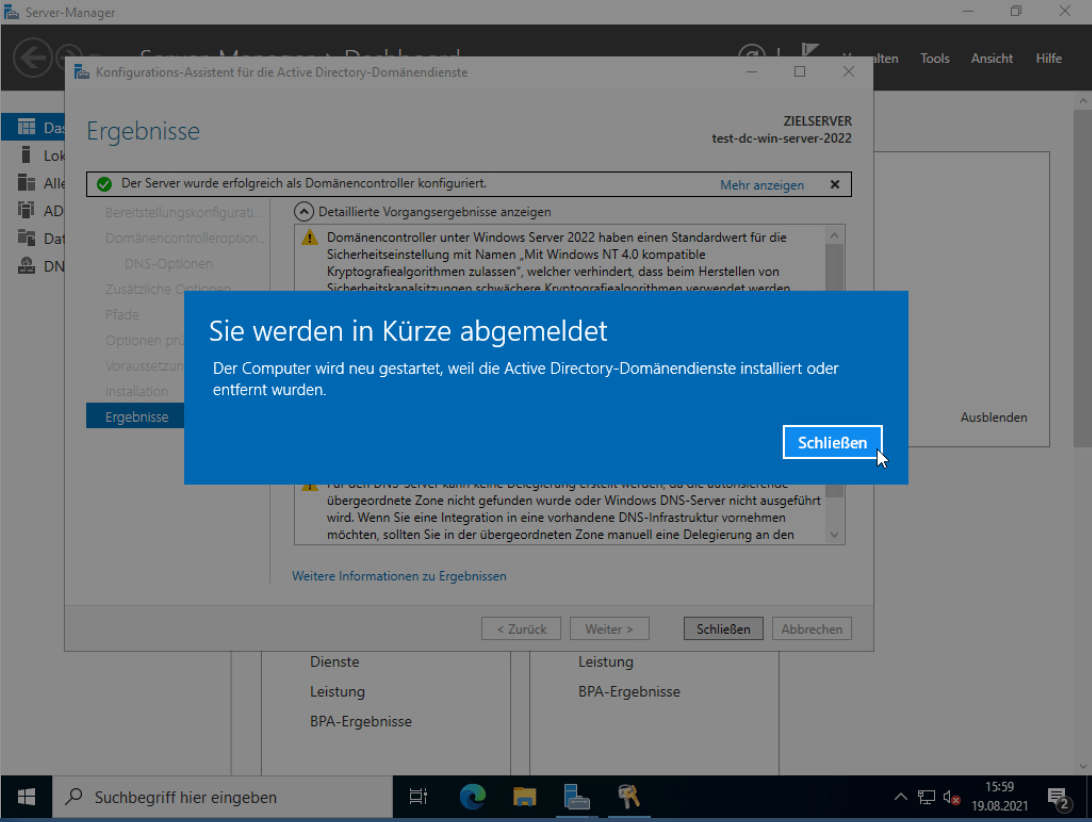Image resolution: width=1092 pixels, height=822 pixels.
Task: Click the scroll-up arrow of the results details box
Action: coord(834,235)
